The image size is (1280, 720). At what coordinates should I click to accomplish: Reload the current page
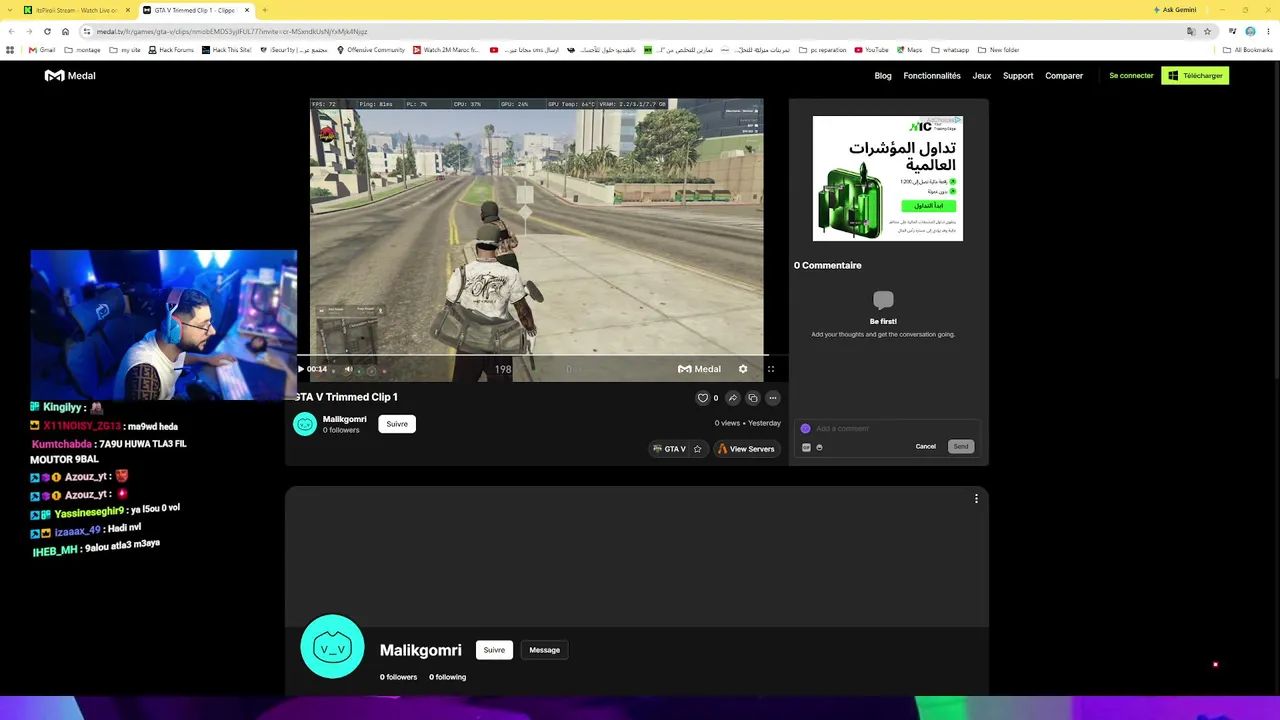(x=47, y=31)
